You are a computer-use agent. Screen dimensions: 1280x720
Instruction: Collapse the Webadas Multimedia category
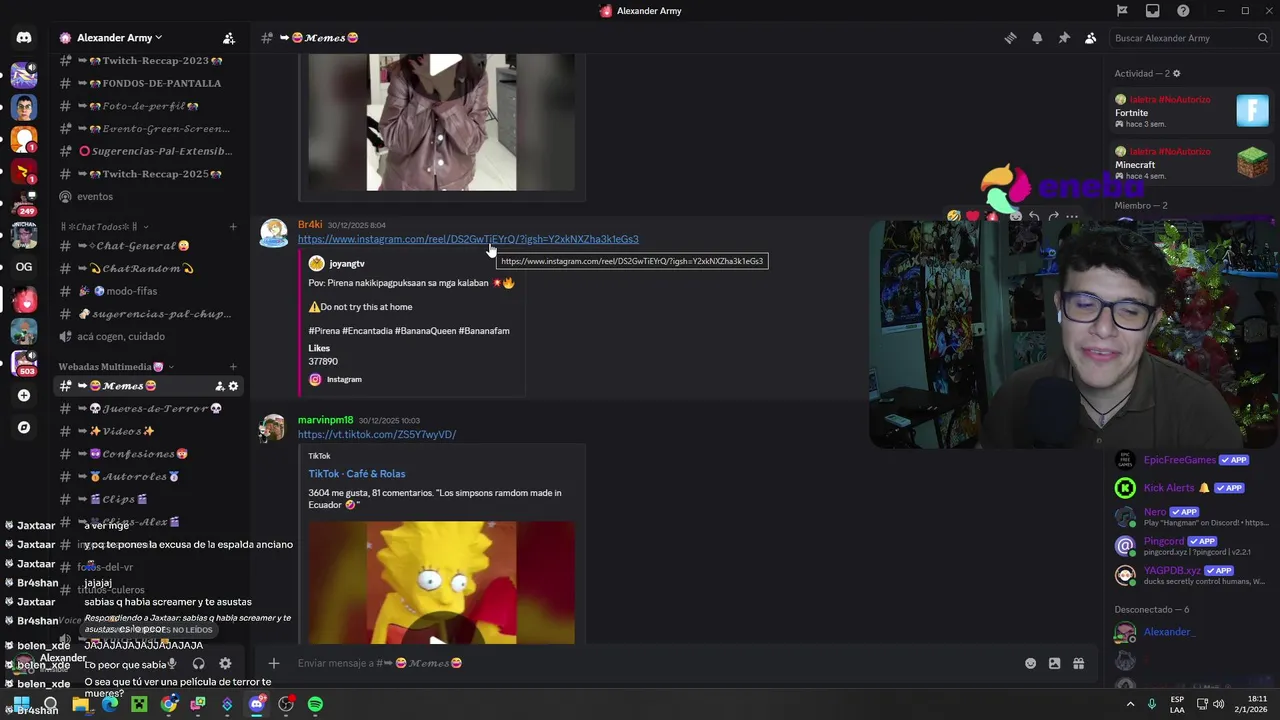coord(116,367)
